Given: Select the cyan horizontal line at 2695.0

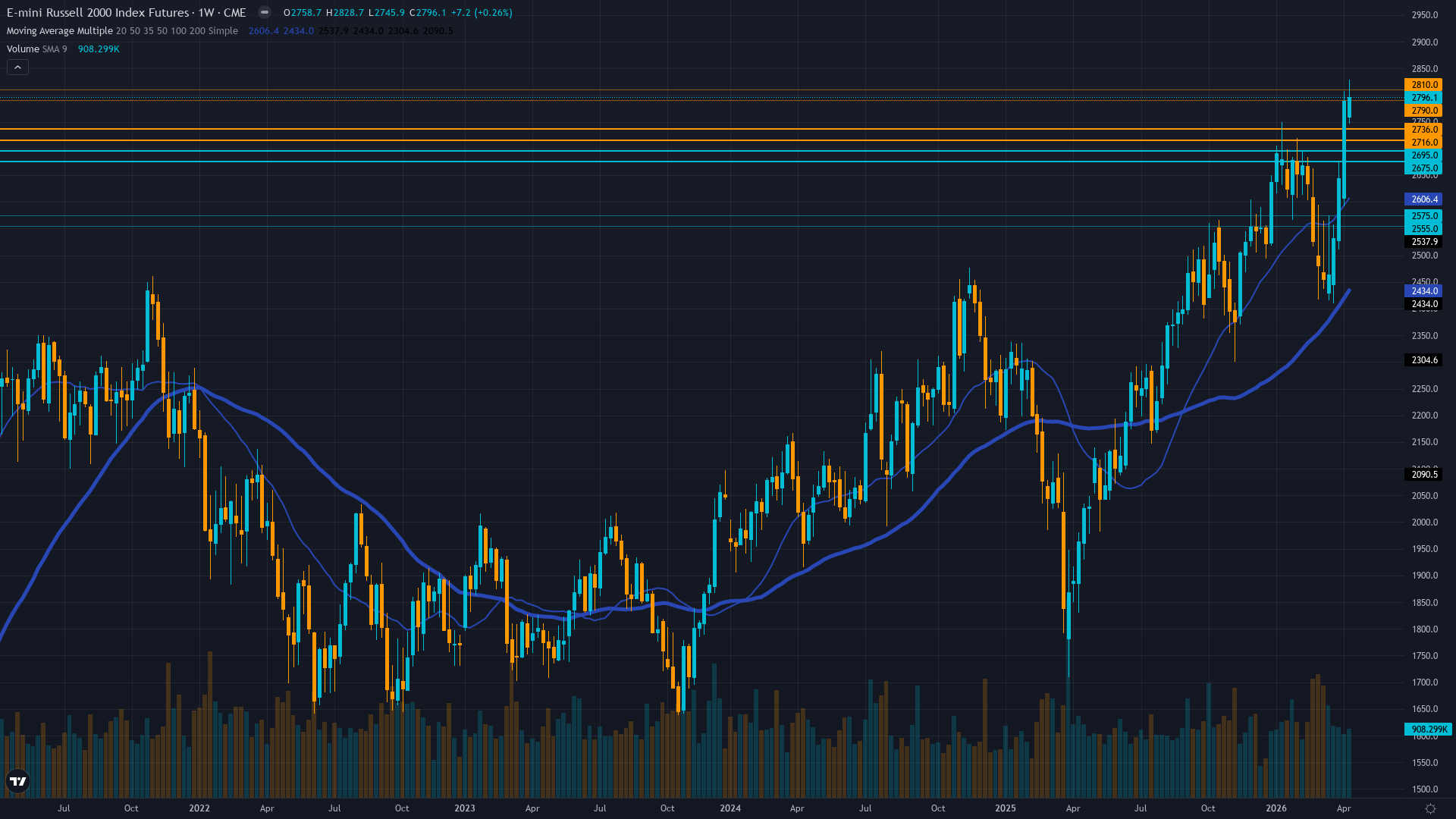Looking at the screenshot, I should click(701, 151).
